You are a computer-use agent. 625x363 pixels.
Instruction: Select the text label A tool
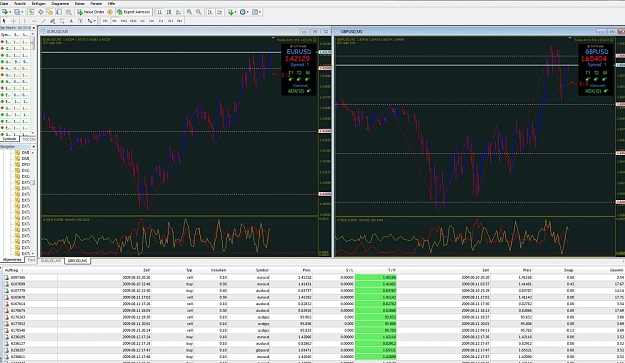(71, 21)
